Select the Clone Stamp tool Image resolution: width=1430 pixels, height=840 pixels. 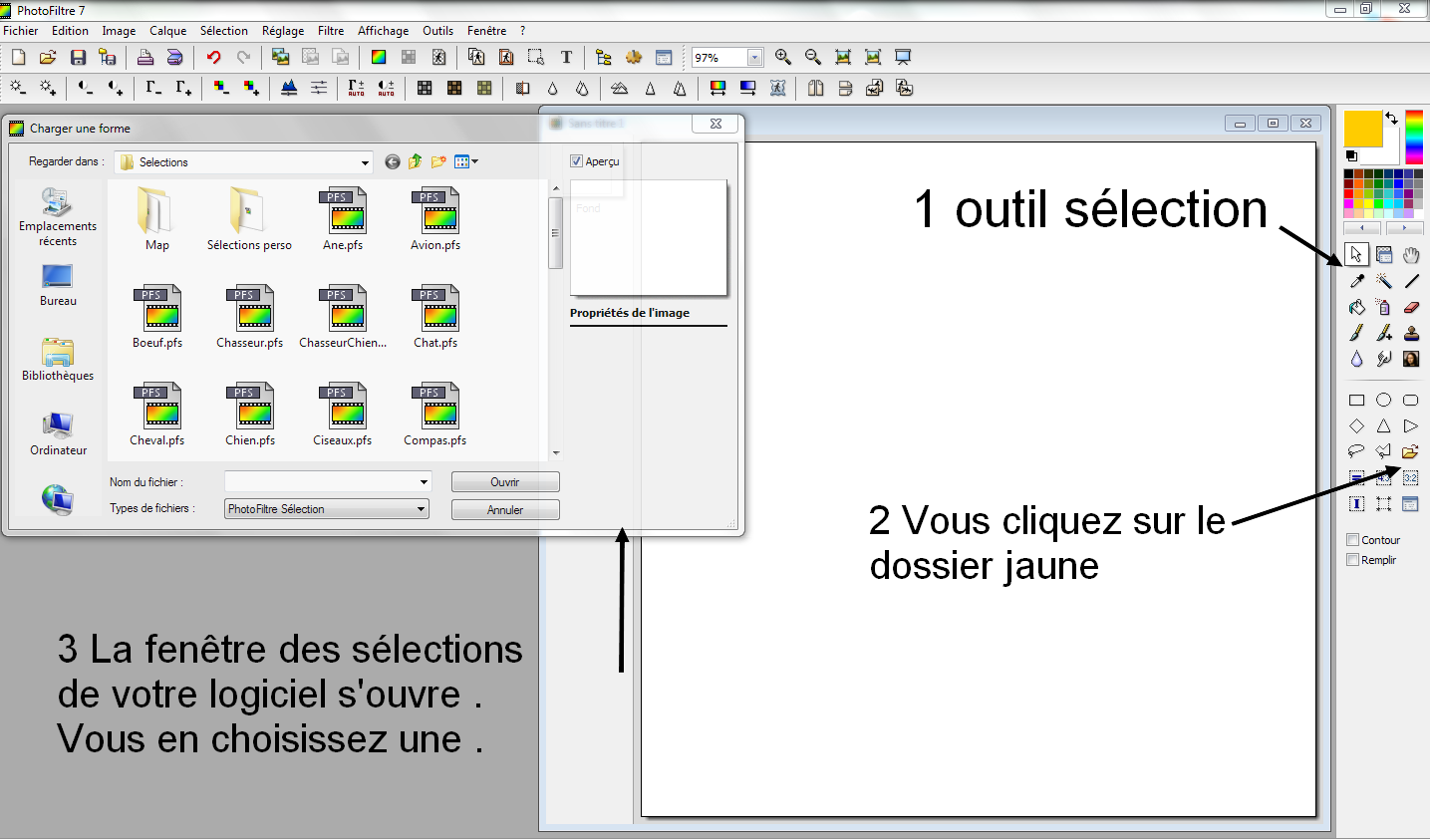[1411, 333]
